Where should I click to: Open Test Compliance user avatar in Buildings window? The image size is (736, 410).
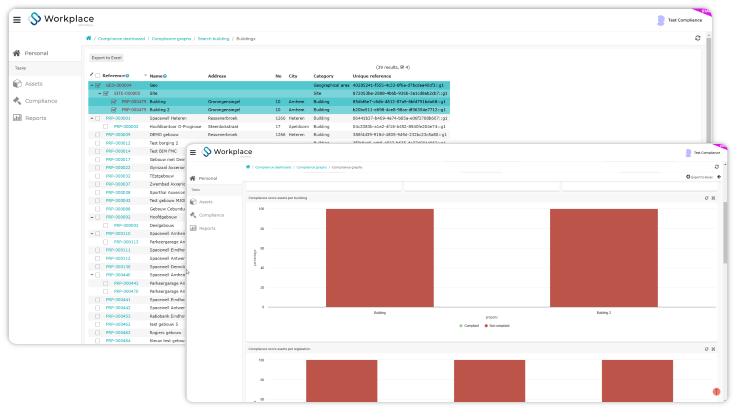pos(660,20)
